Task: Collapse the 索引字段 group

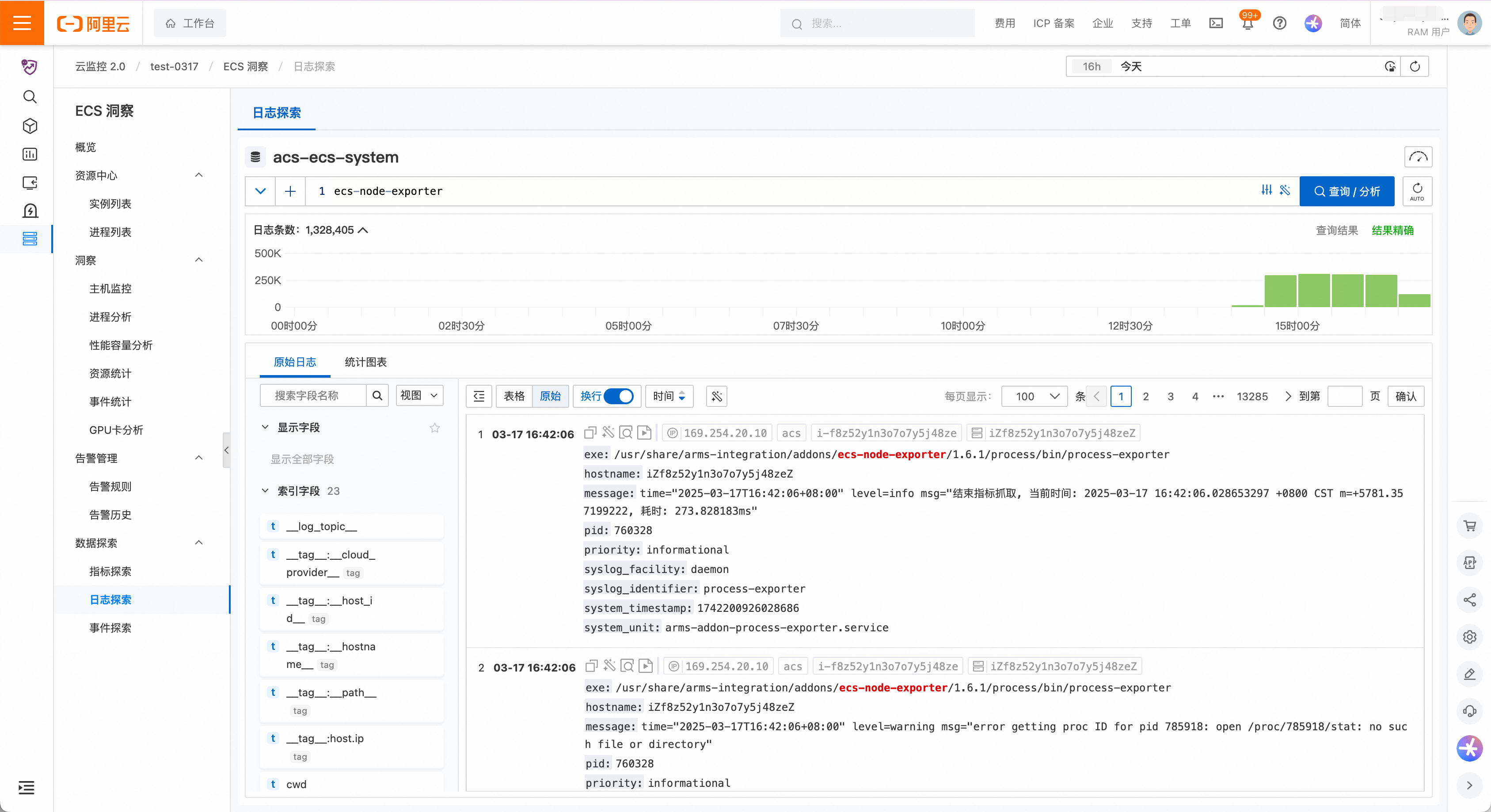Action: click(265, 491)
